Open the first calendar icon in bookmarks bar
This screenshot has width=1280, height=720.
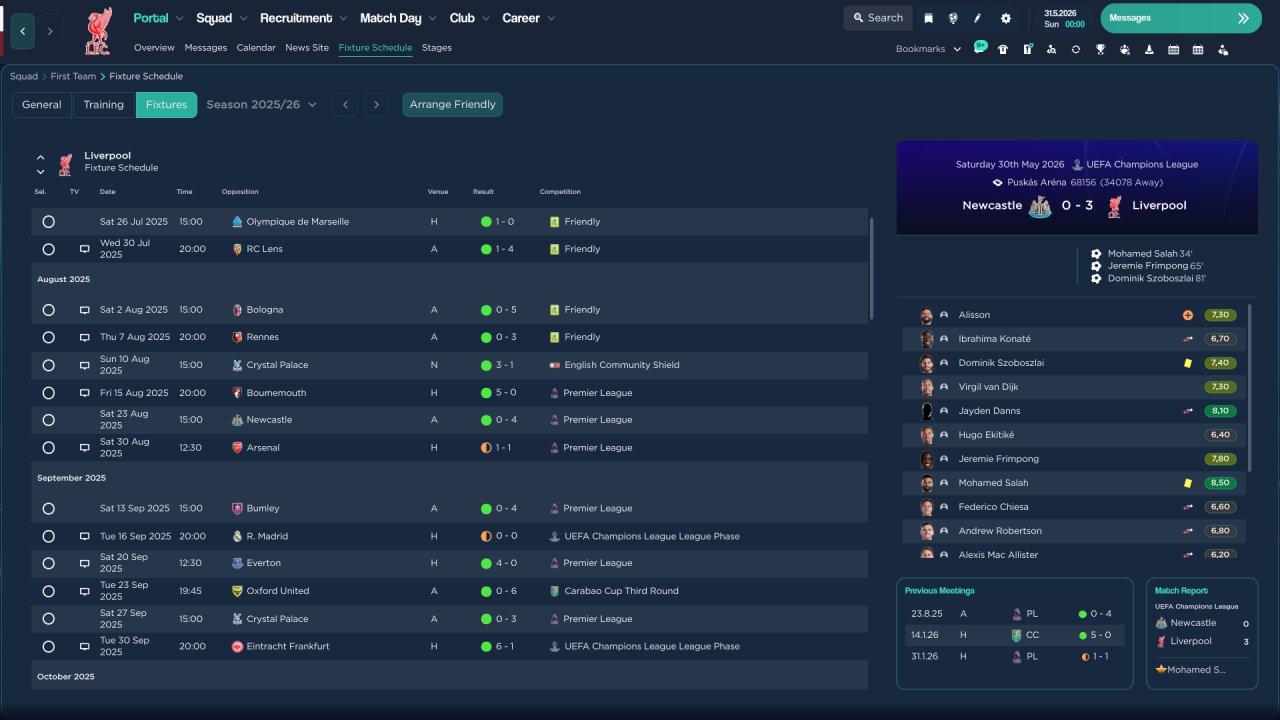point(1173,49)
